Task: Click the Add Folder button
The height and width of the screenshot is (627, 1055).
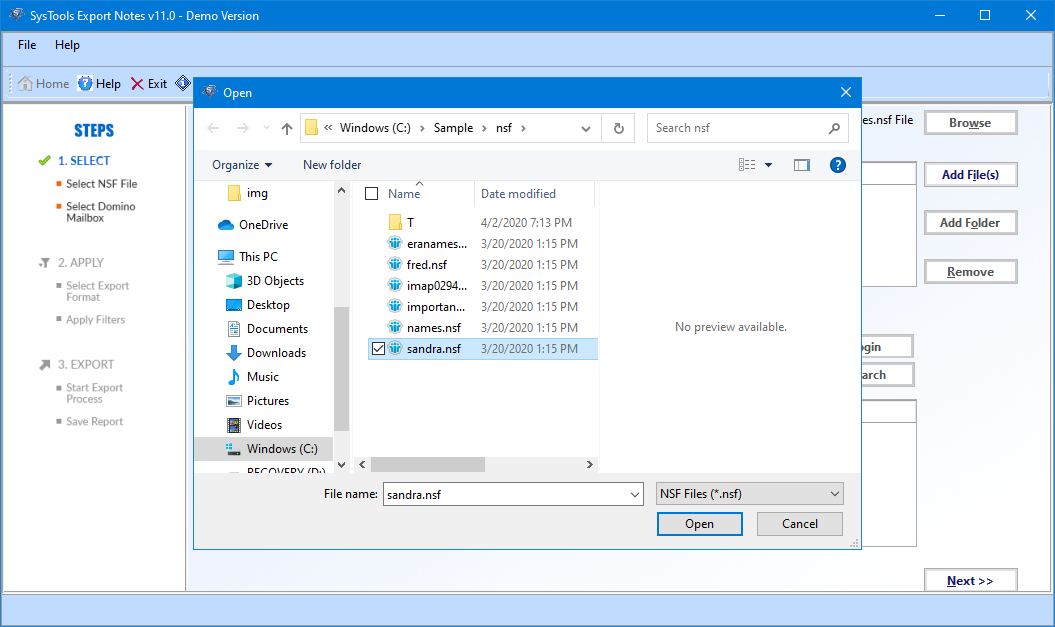Action: tap(970, 223)
